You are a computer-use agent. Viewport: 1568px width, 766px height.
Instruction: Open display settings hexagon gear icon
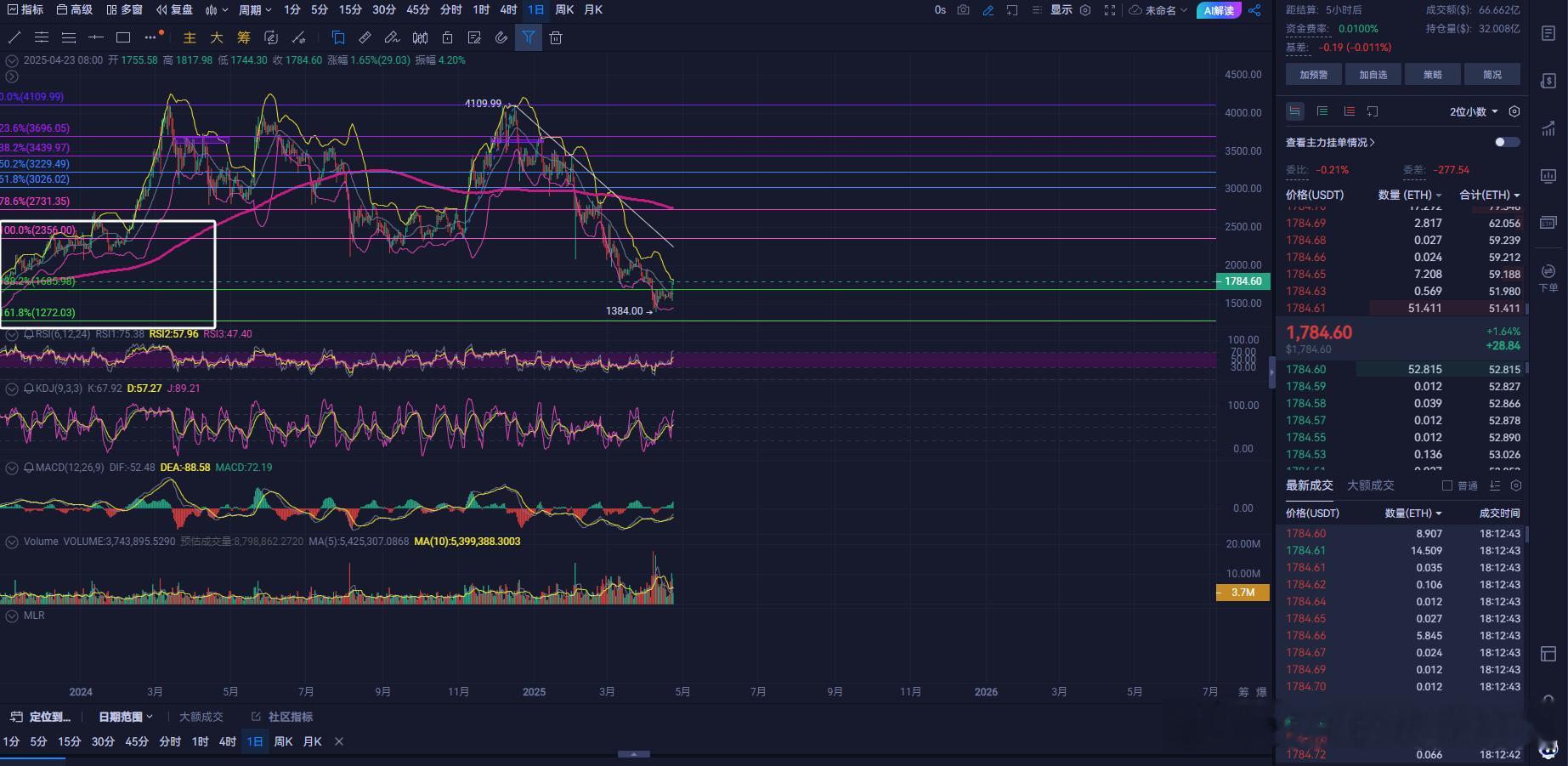1085,10
